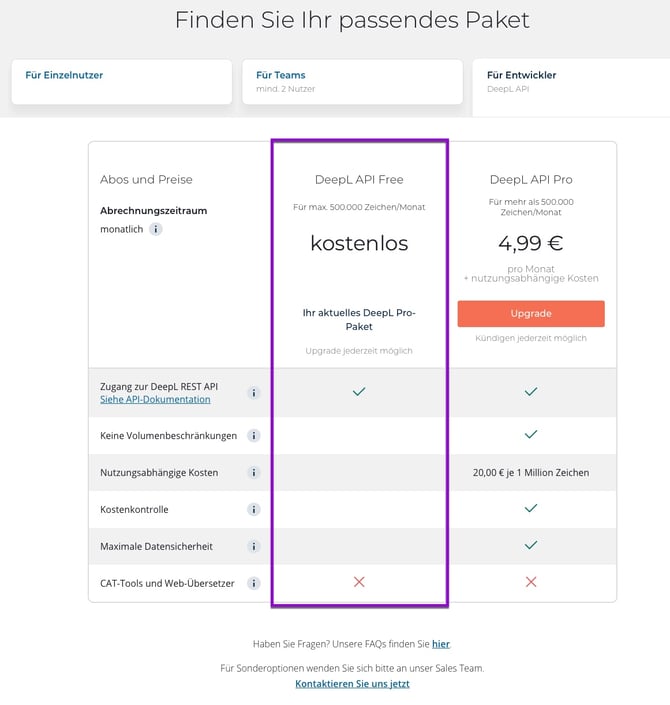670x705 pixels.
Task: Click info icon beside Kostenkontrolle
Action: point(253,509)
